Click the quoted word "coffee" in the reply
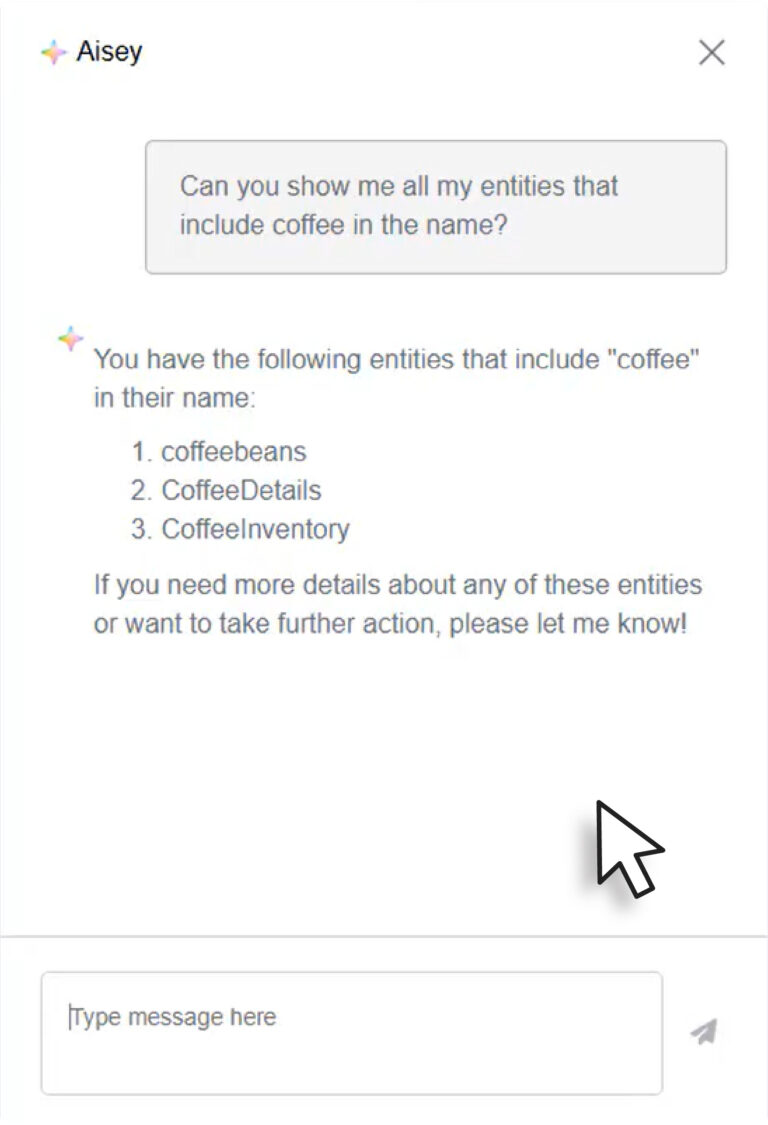This screenshot has width=768, height=1125. coord(653,359)
